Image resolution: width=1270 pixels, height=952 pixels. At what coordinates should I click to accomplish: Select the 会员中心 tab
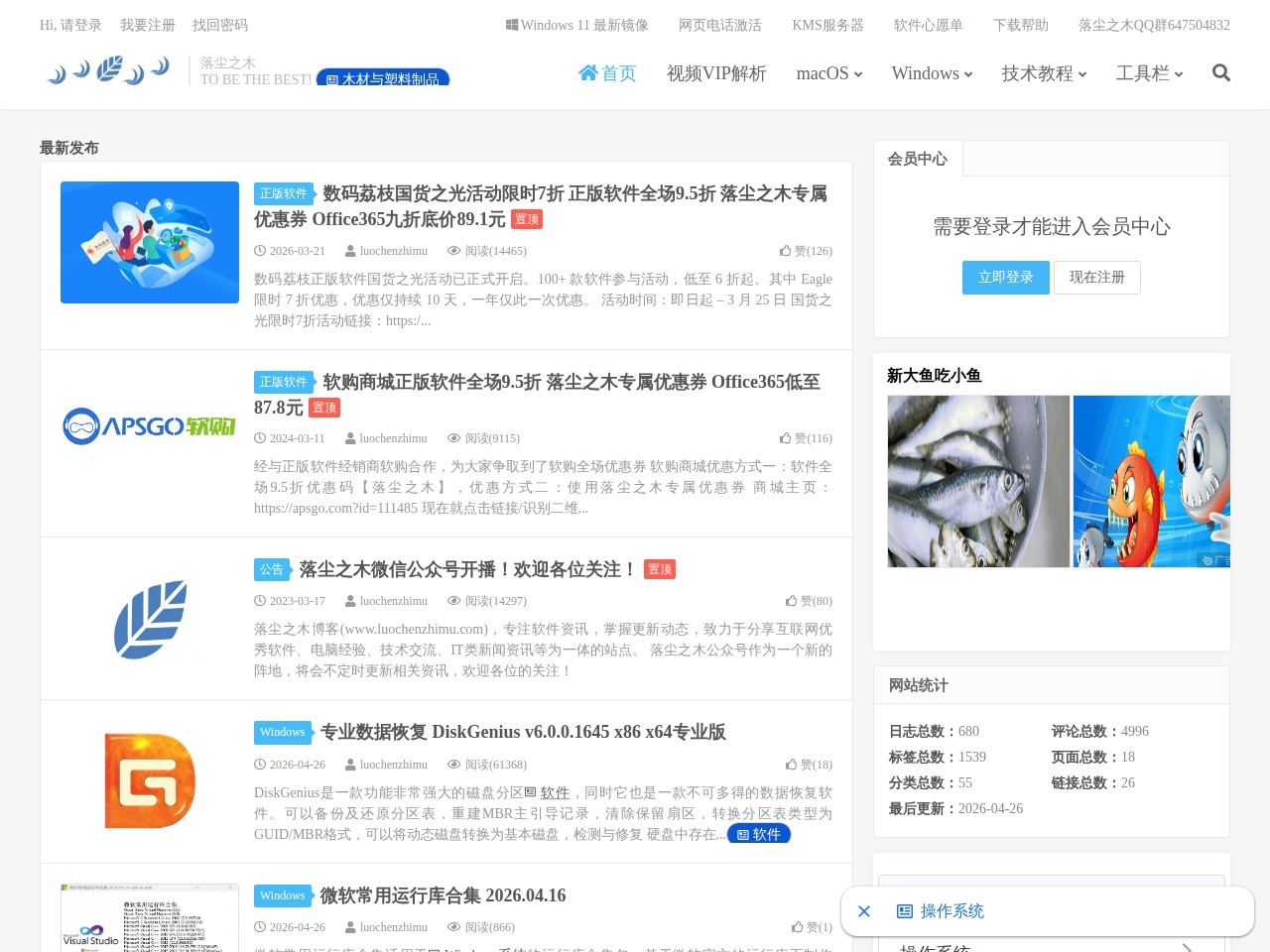pyautogui.click(x=918, y=159)
